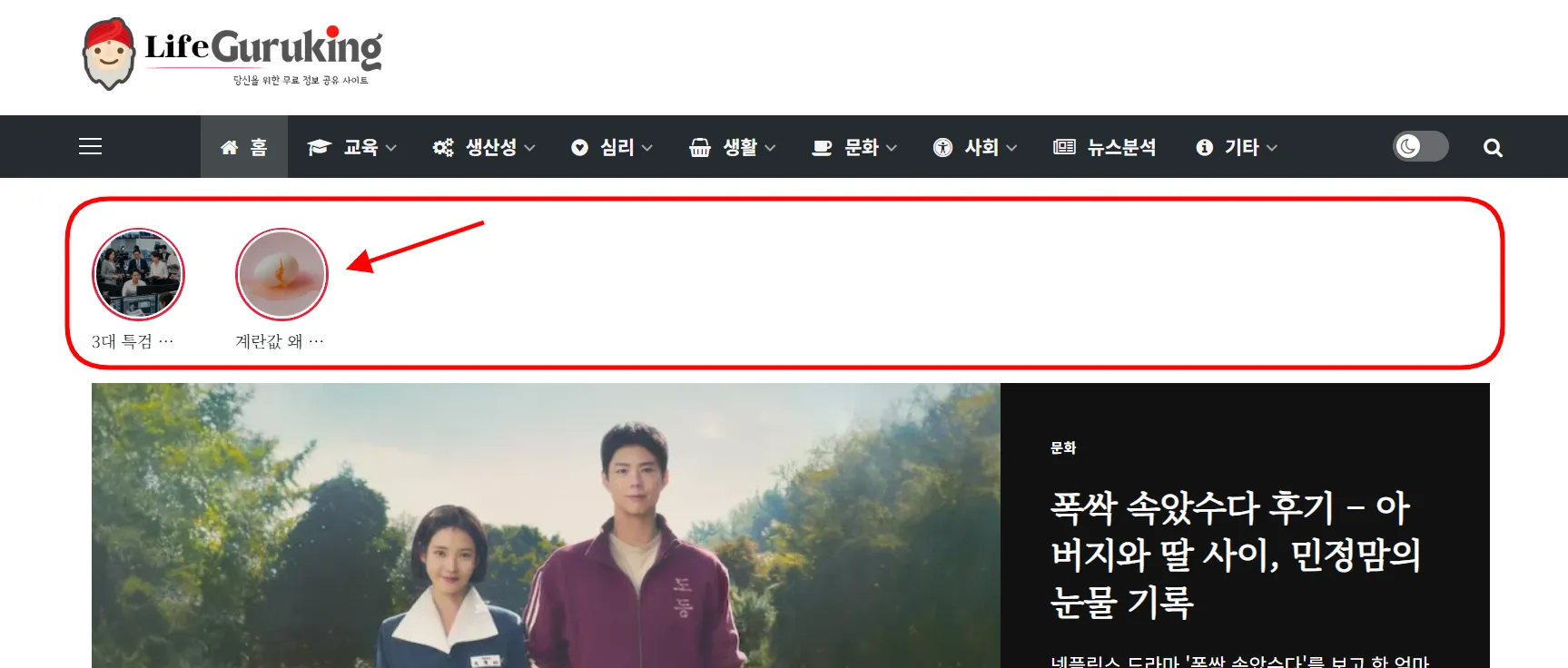
Task: Click the shopping basket icon for 생활
Action: tap(700, 147)
